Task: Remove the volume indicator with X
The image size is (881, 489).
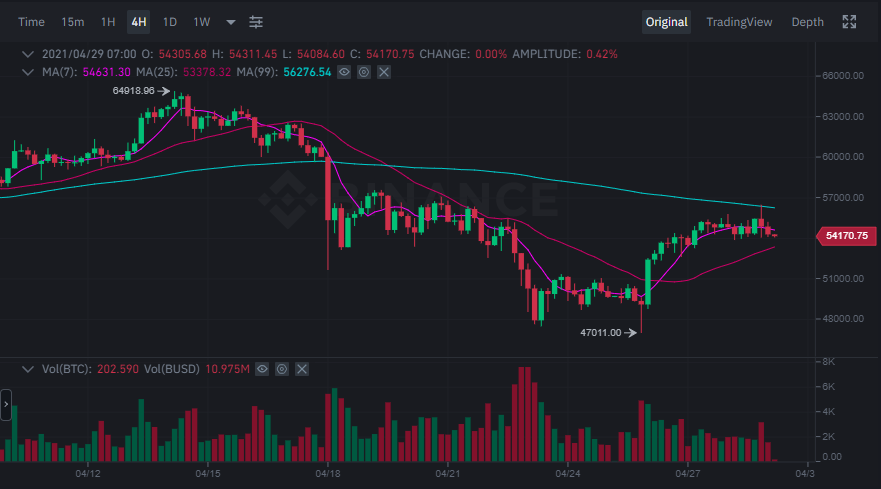Action: [x=302, y=369]
